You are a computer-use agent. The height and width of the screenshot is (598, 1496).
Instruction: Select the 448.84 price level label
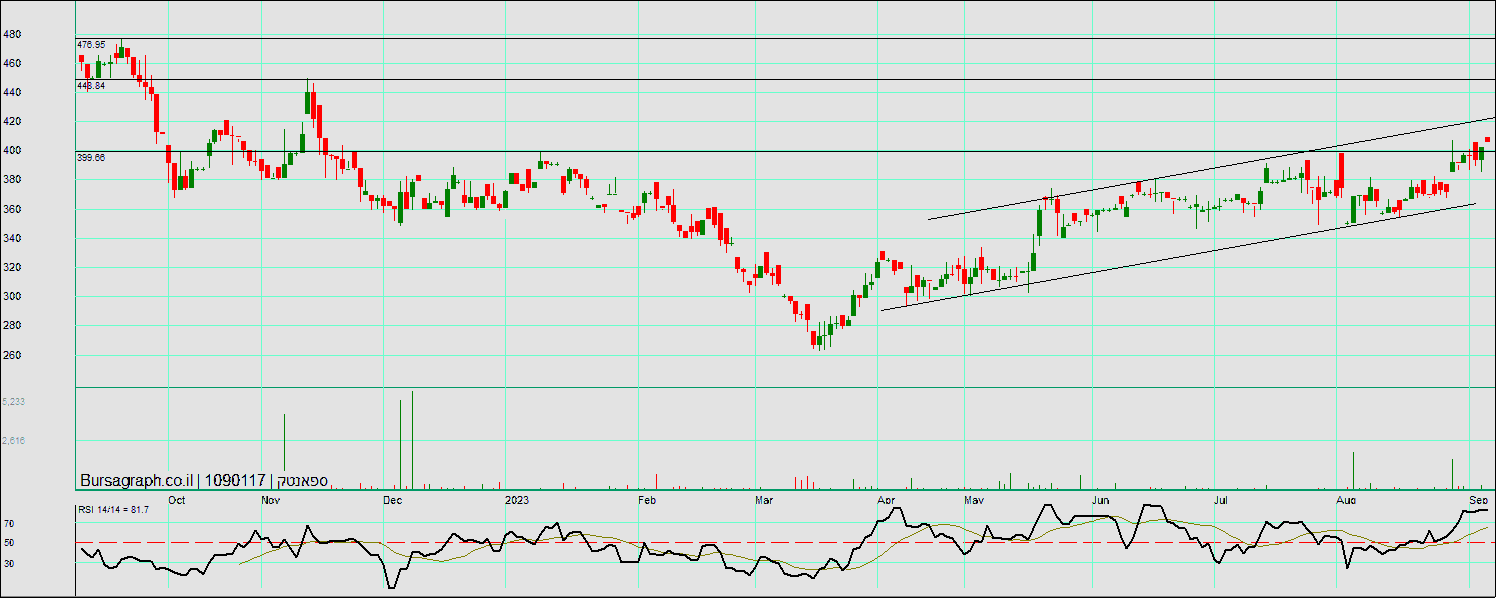pos(91,86)
